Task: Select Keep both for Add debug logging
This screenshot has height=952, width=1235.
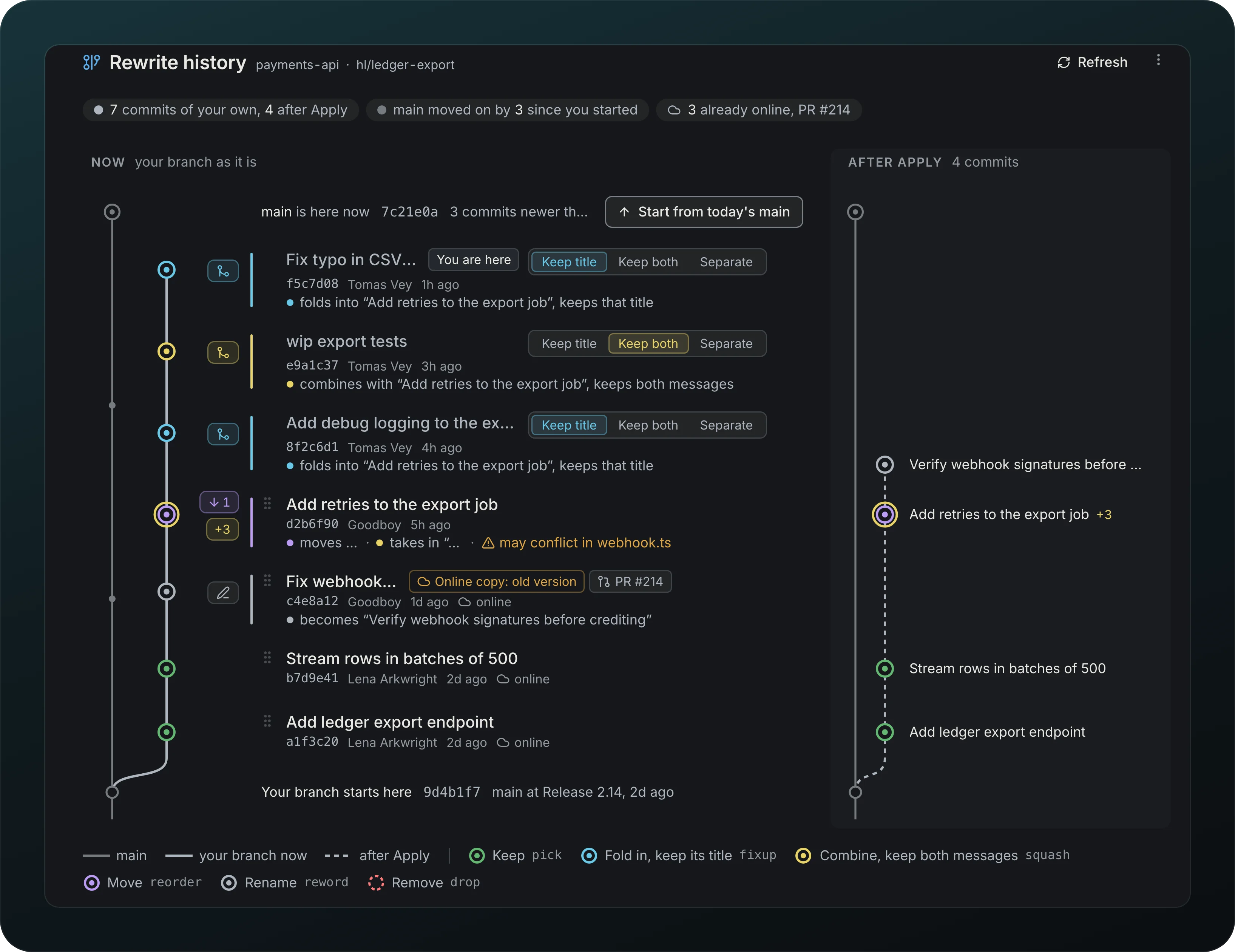Action: click(648, 425)
